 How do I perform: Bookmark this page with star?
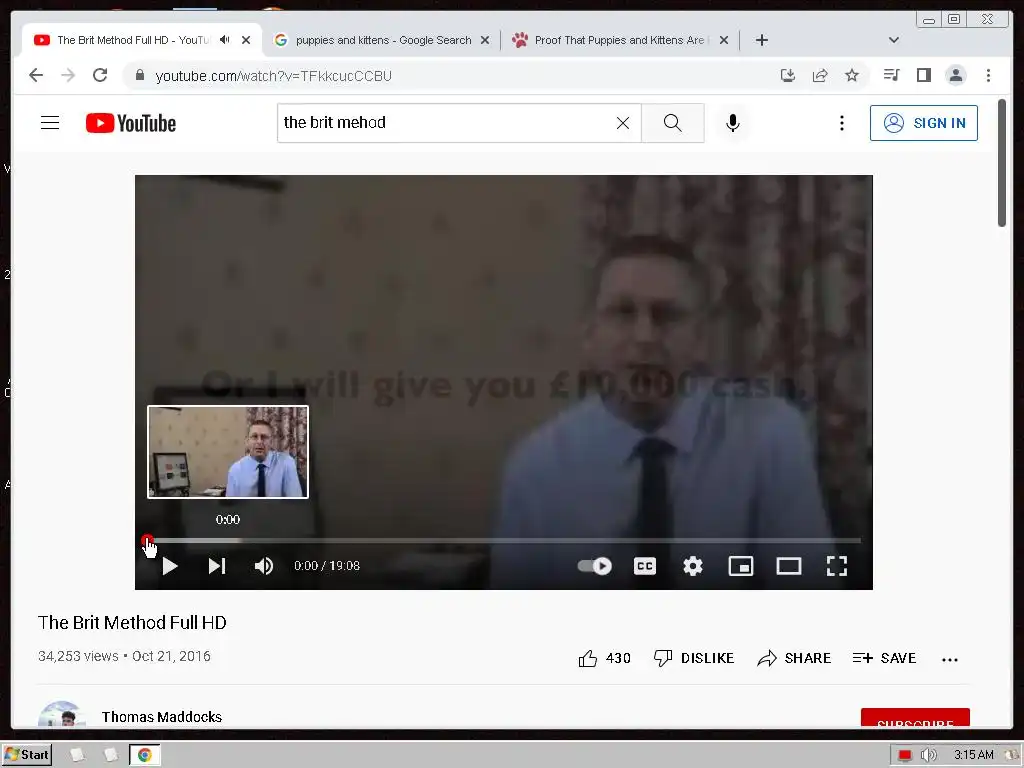click(x=852, y=75)
